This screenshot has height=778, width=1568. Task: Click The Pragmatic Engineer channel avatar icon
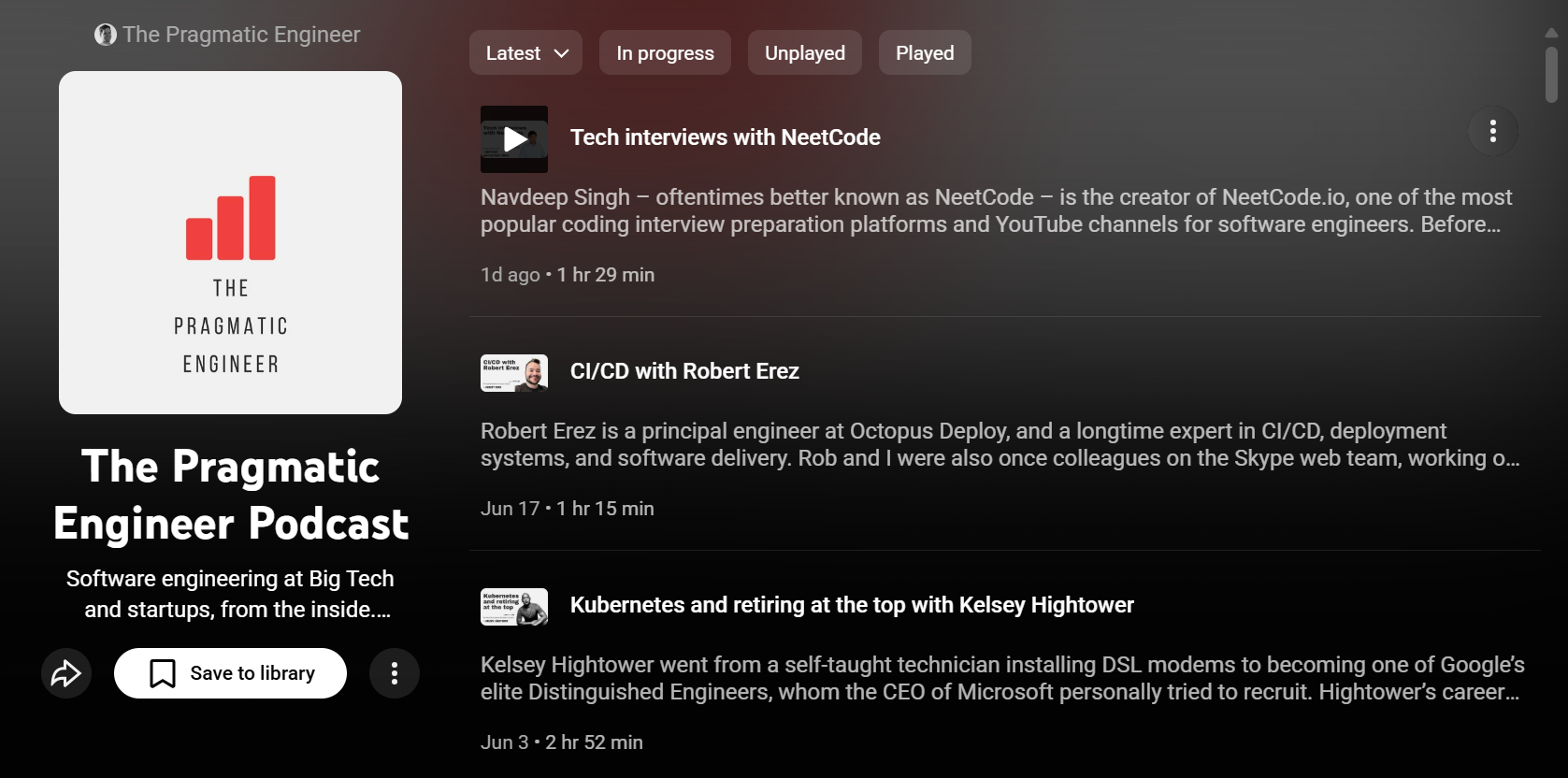(106, 35)
